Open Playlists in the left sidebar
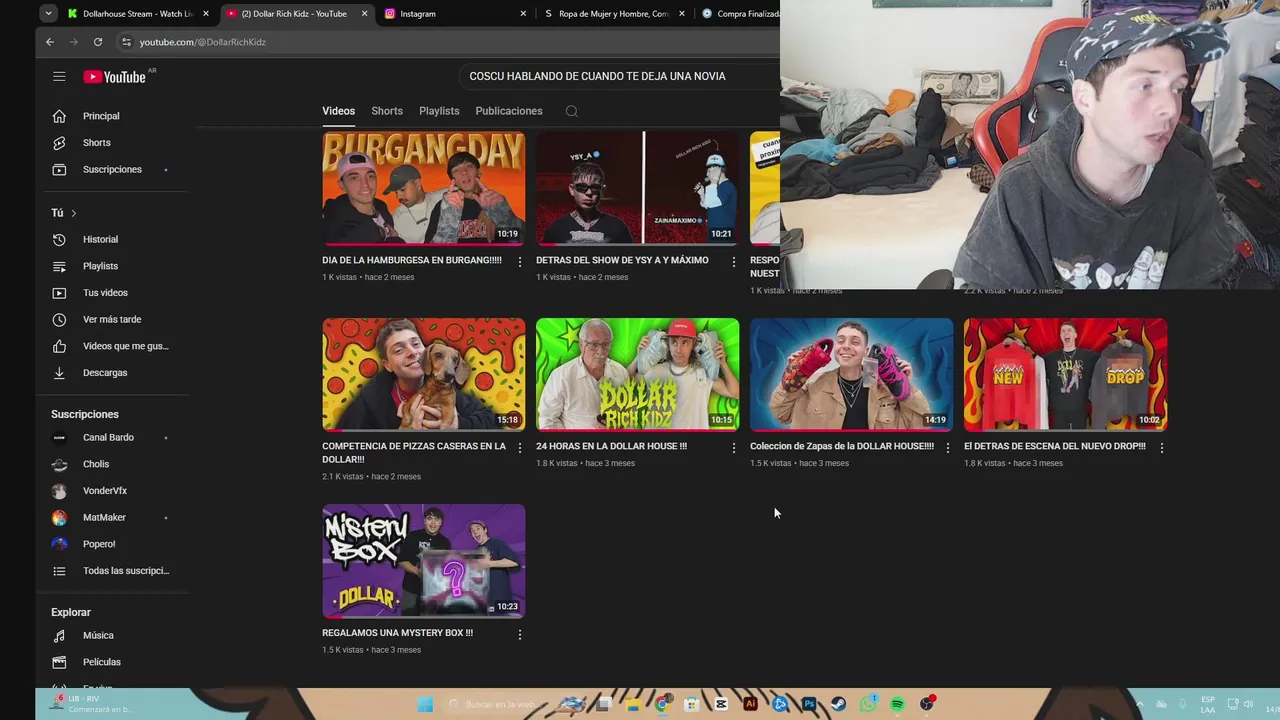The height and width of the screenshot is (720, 1280). click(x=100, y=266)
